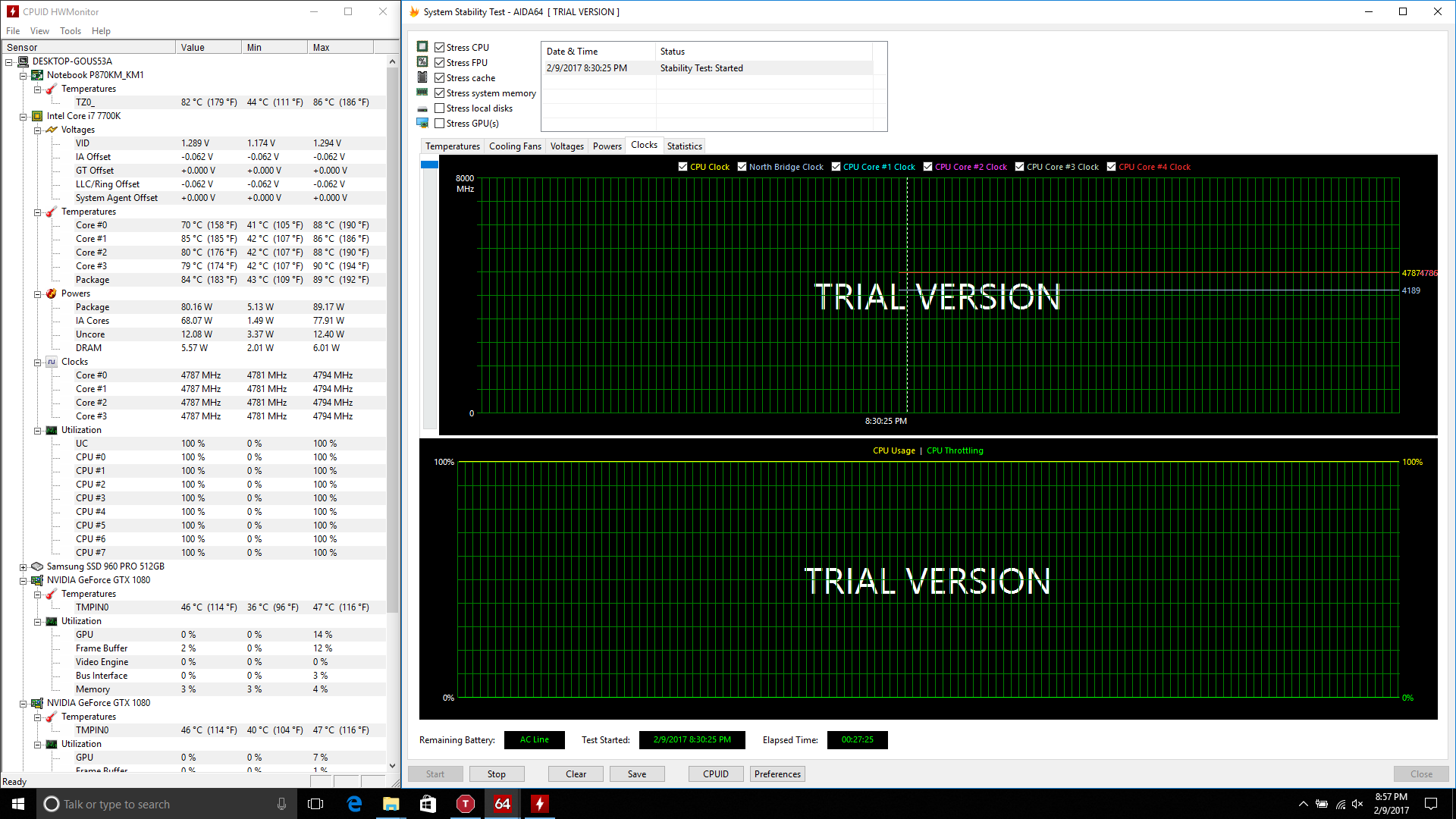Switch to the HWMonitor taskbar icon

coord(540,804)
